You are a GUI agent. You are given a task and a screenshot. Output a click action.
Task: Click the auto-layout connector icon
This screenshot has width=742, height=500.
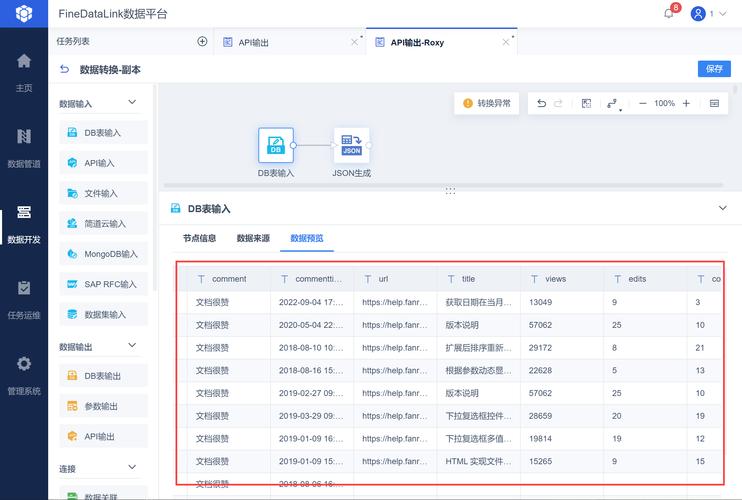[612, 103]
